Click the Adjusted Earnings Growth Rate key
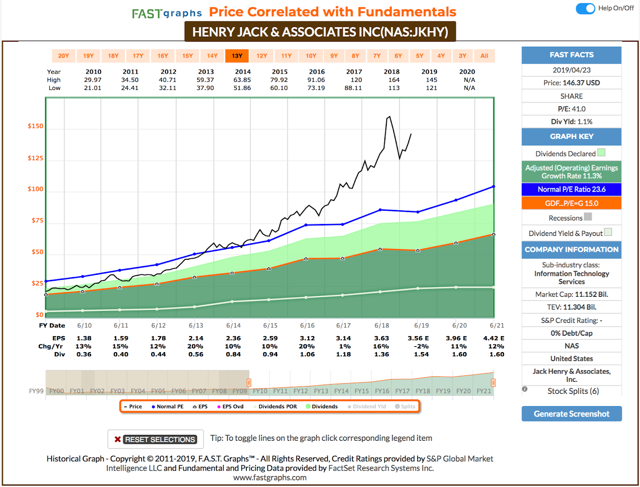640x487 pixels. 571,172
